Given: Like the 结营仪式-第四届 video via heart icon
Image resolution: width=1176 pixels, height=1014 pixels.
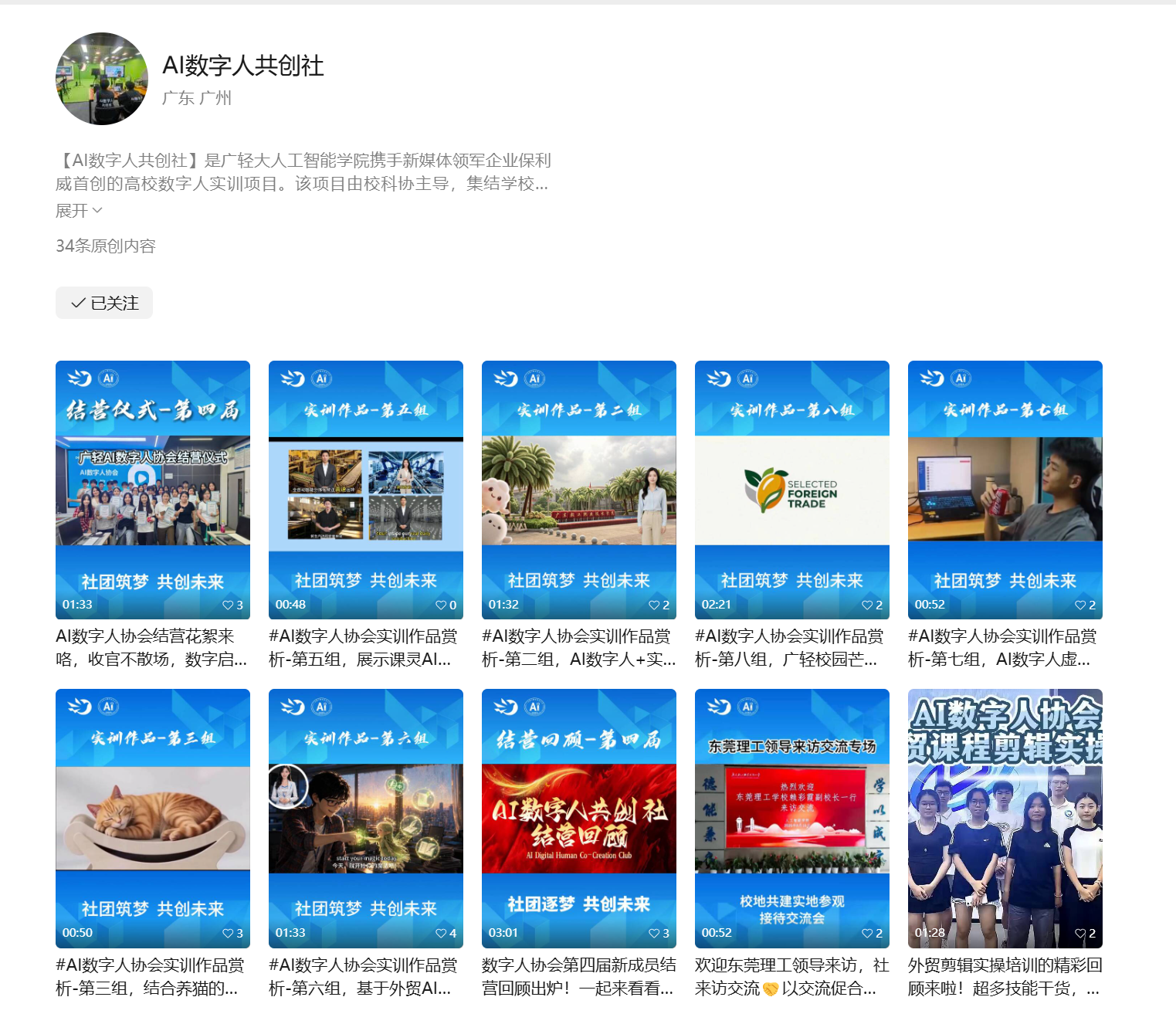Looking at the screenshot, I should 228,605.
